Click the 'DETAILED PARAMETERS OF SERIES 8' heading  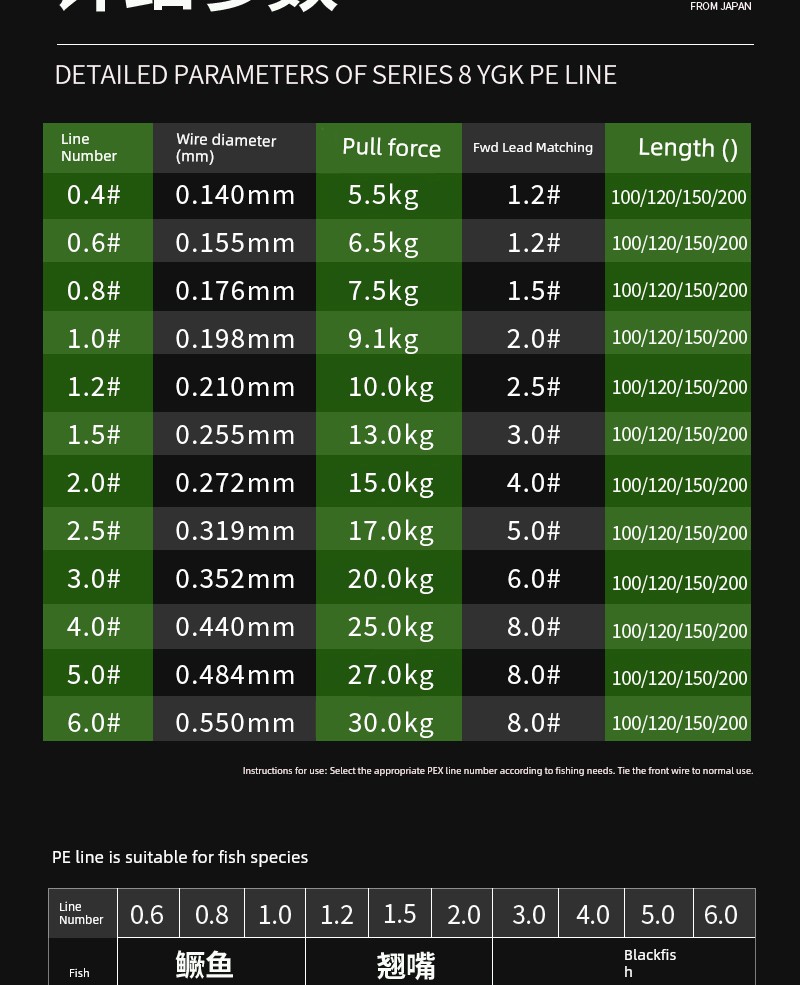[x=336, y=75]
